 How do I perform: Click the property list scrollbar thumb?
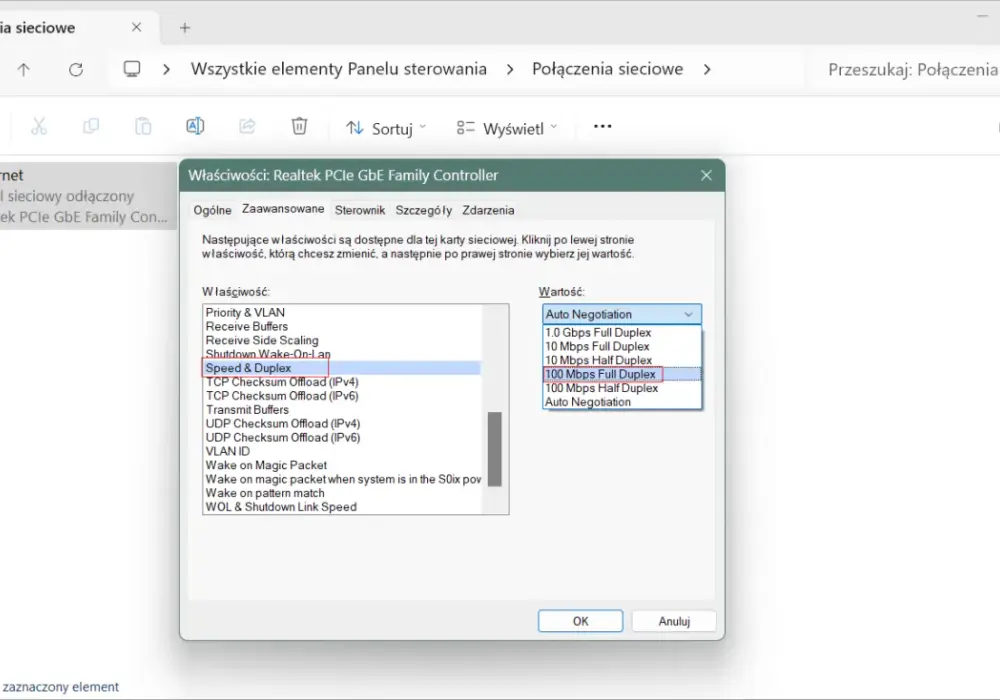click(494, 449)
